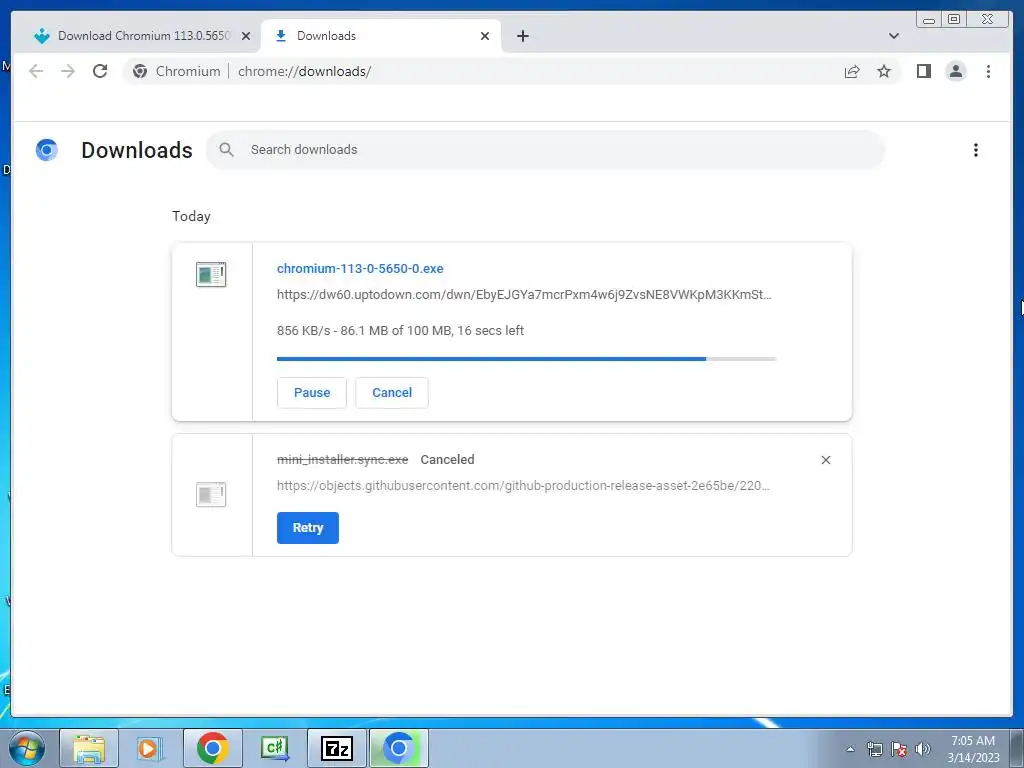
Task: Focus the Search downloads field
Action: pos(545,150)
